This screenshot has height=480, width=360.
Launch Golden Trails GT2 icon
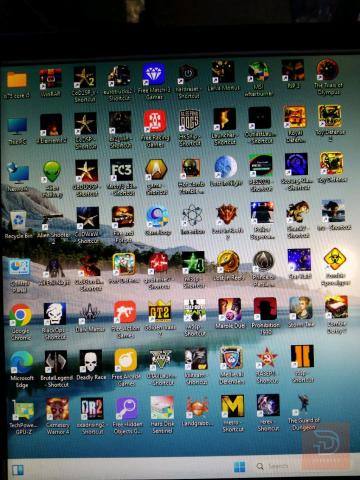[x=160, y=311]
